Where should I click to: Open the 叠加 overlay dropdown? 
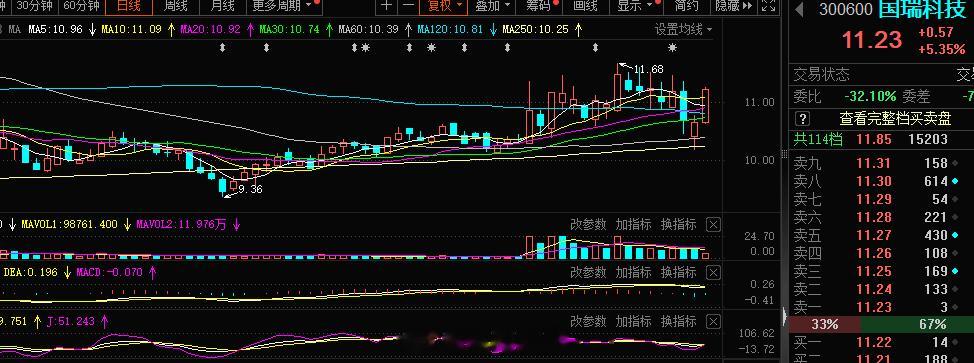tap(492, 6)
